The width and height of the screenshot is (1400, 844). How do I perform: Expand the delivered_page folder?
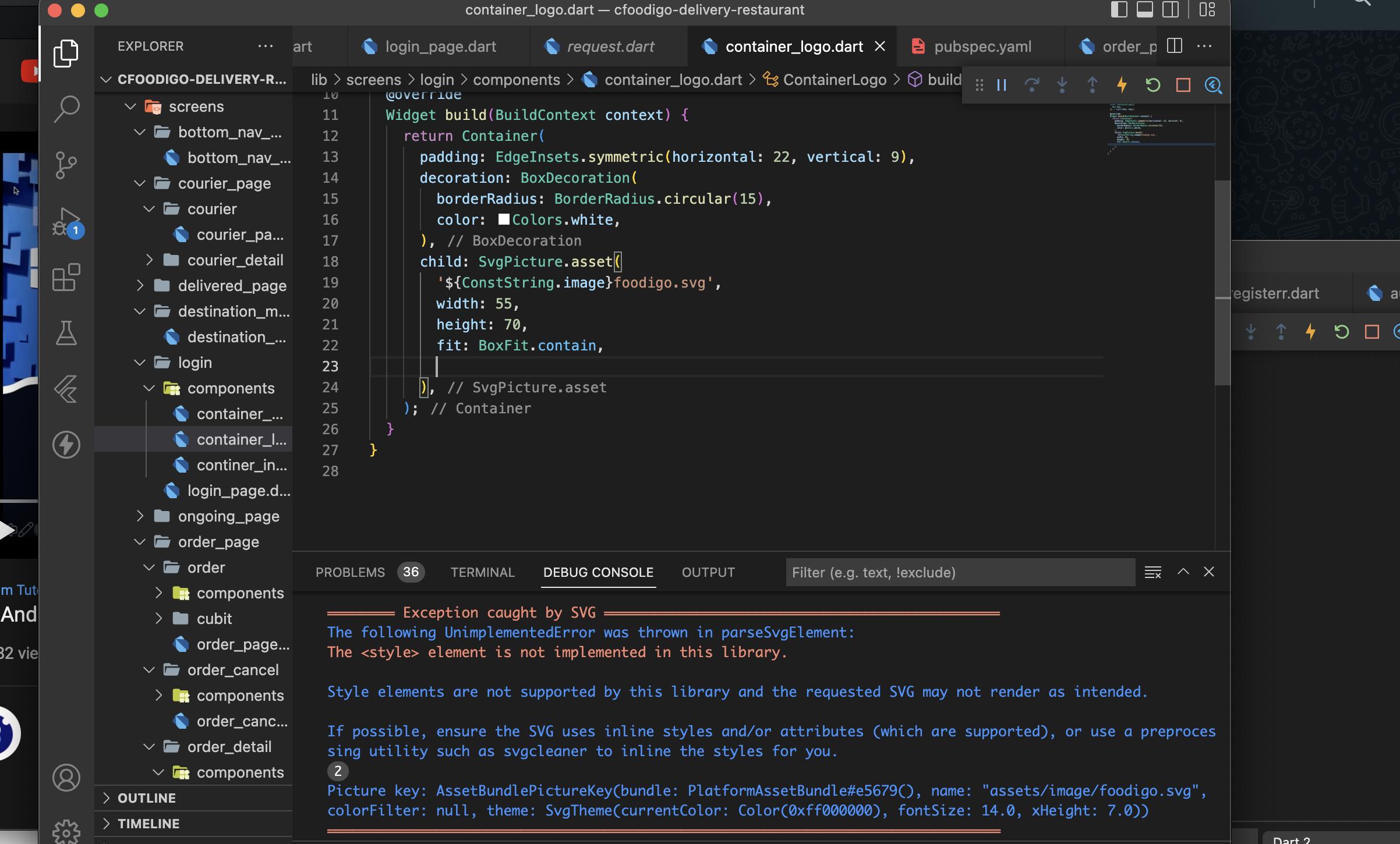pos(140,286)
